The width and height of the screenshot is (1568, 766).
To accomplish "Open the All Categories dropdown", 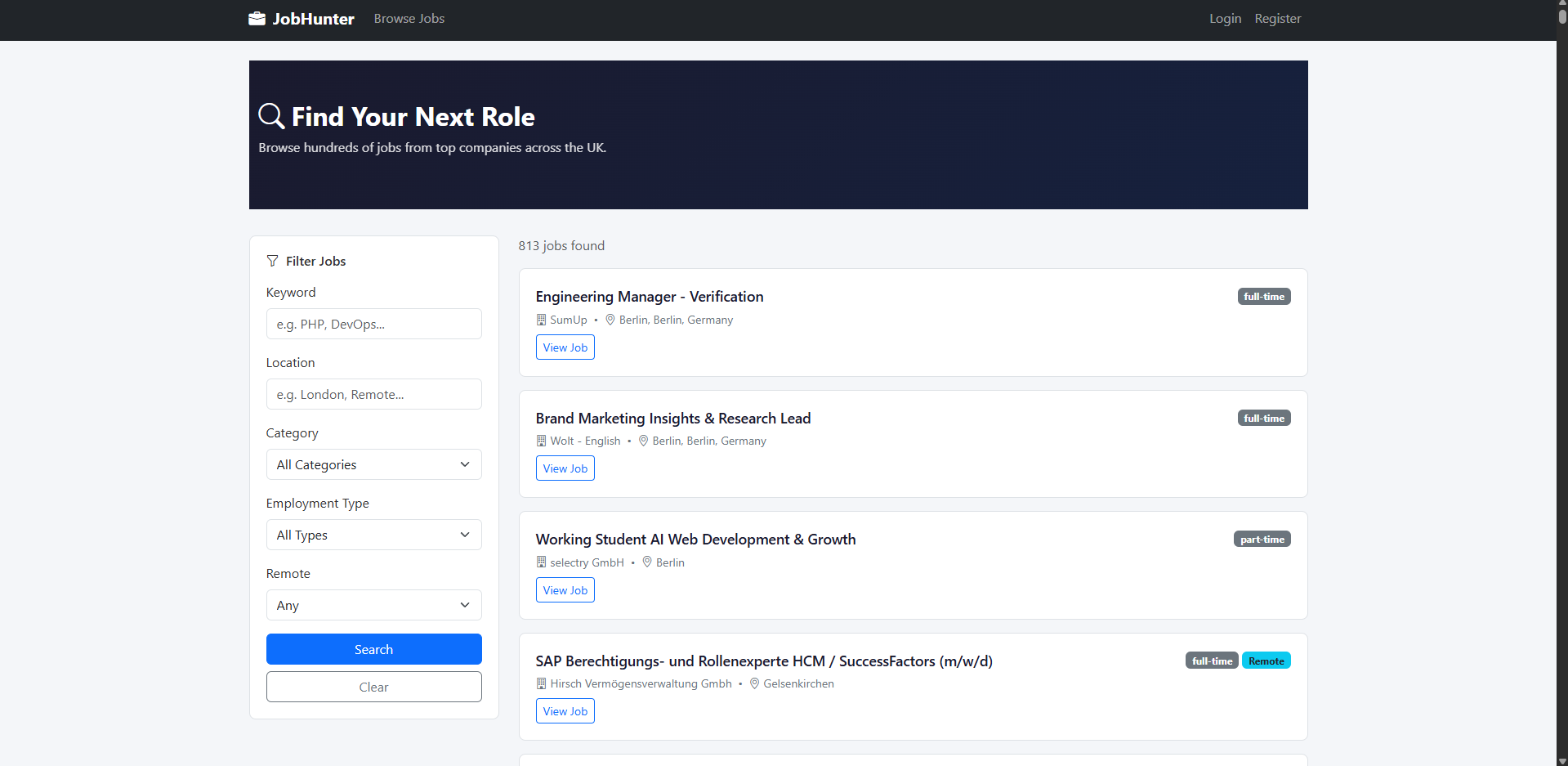I will [x=374, y=464].
